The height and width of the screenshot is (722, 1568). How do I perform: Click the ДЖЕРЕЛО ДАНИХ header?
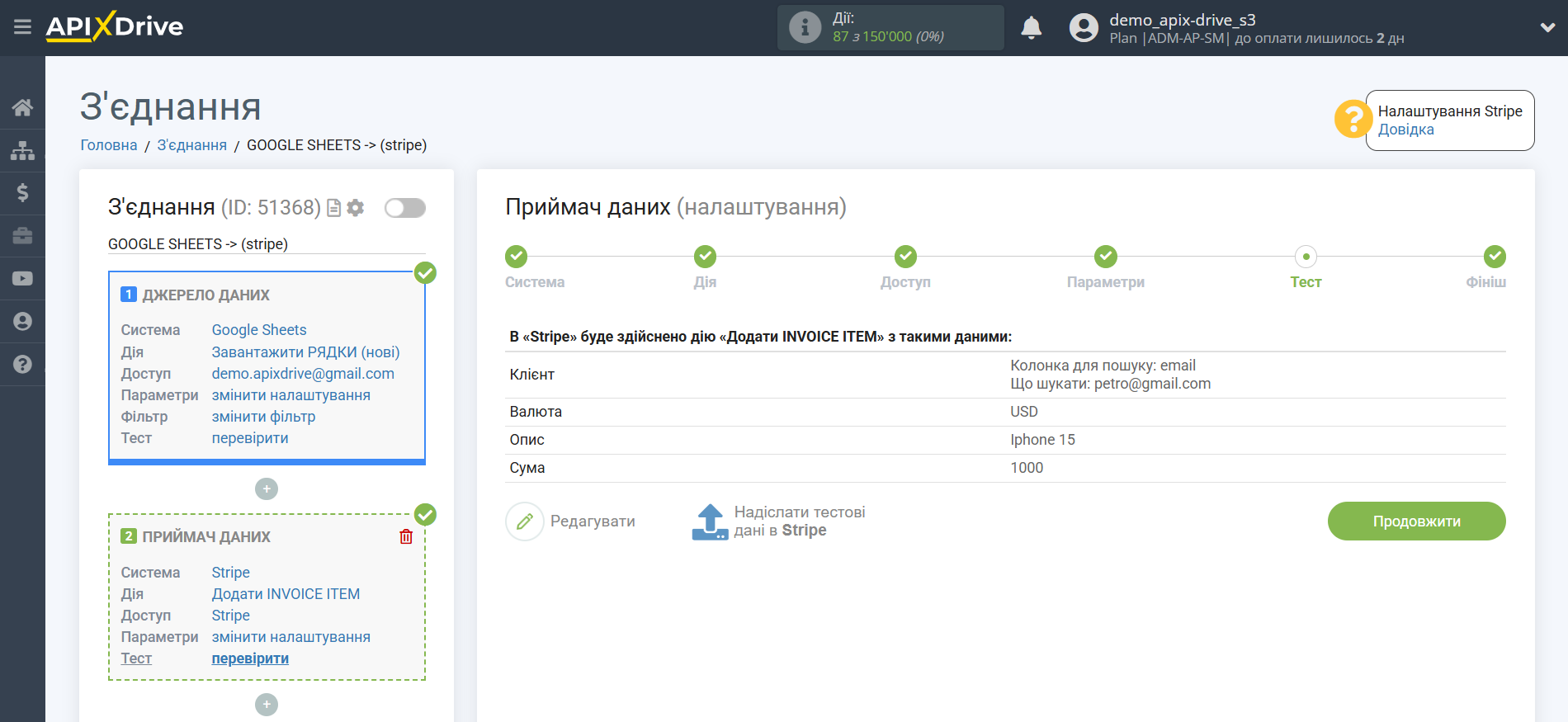205,295
